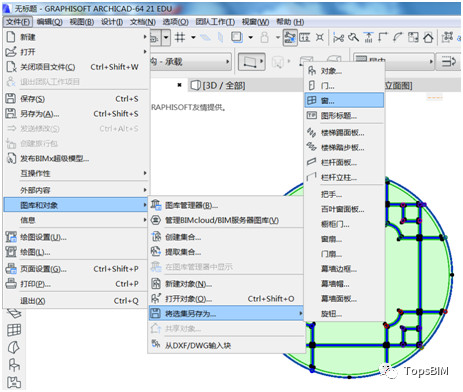The width and height of the screenshot is (463, 392).
Task: Click the house-shaped toolbar icon
Action: pyautogui.click(x=428, y=37)
